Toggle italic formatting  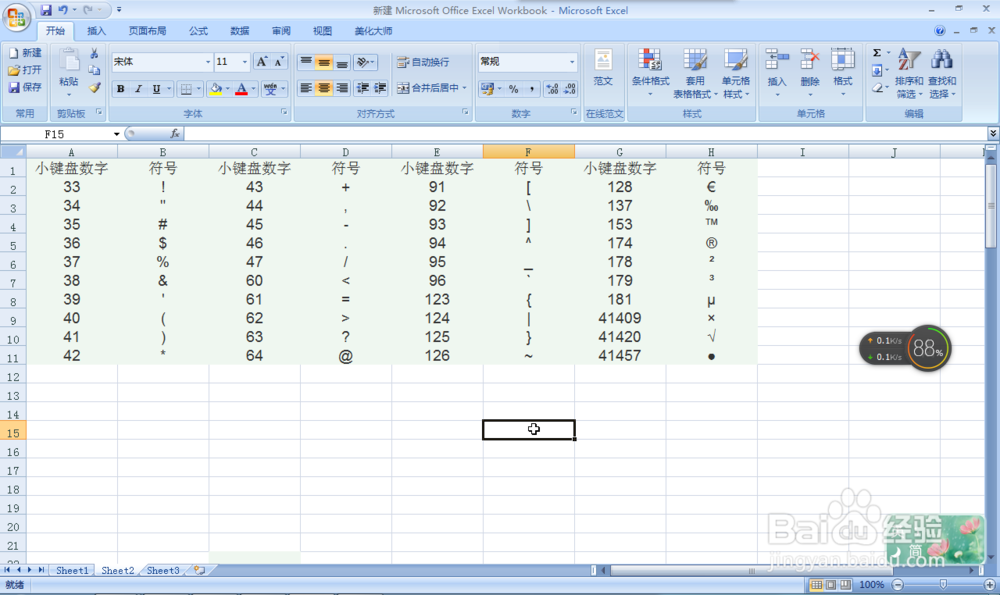(138, 89)
